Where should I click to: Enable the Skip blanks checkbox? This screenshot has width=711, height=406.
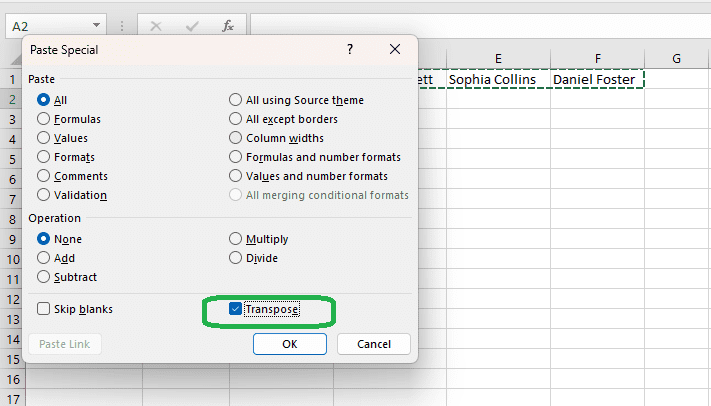[x=44, y=310]
